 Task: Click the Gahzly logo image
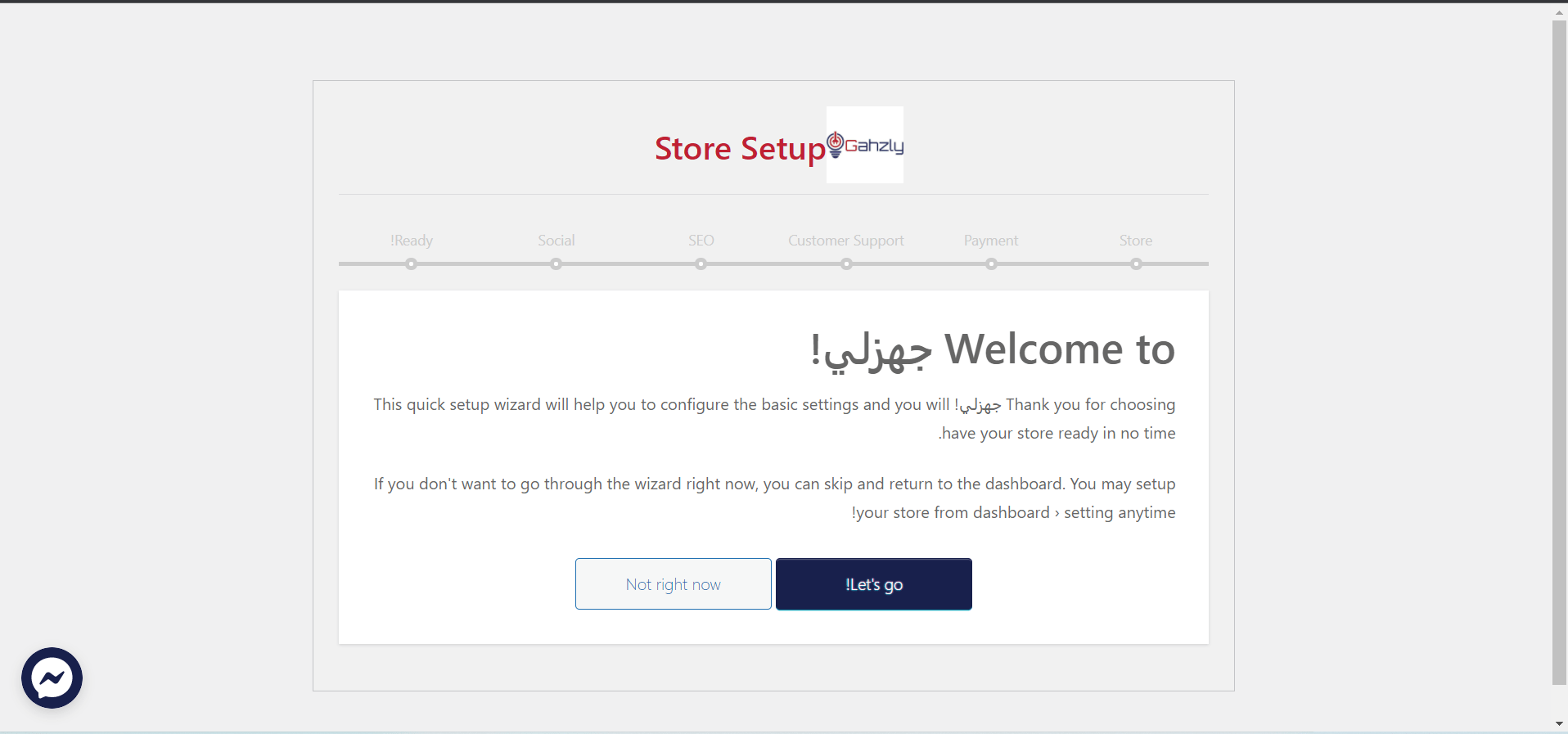click(865, 145)
